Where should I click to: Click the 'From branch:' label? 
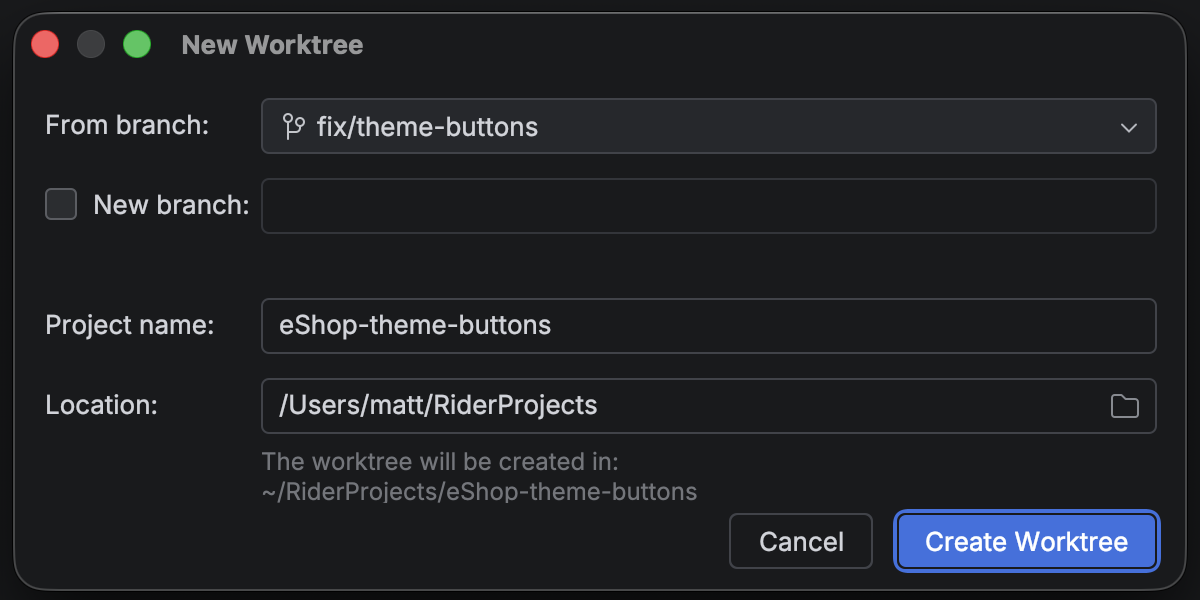[x=127, y=126]
